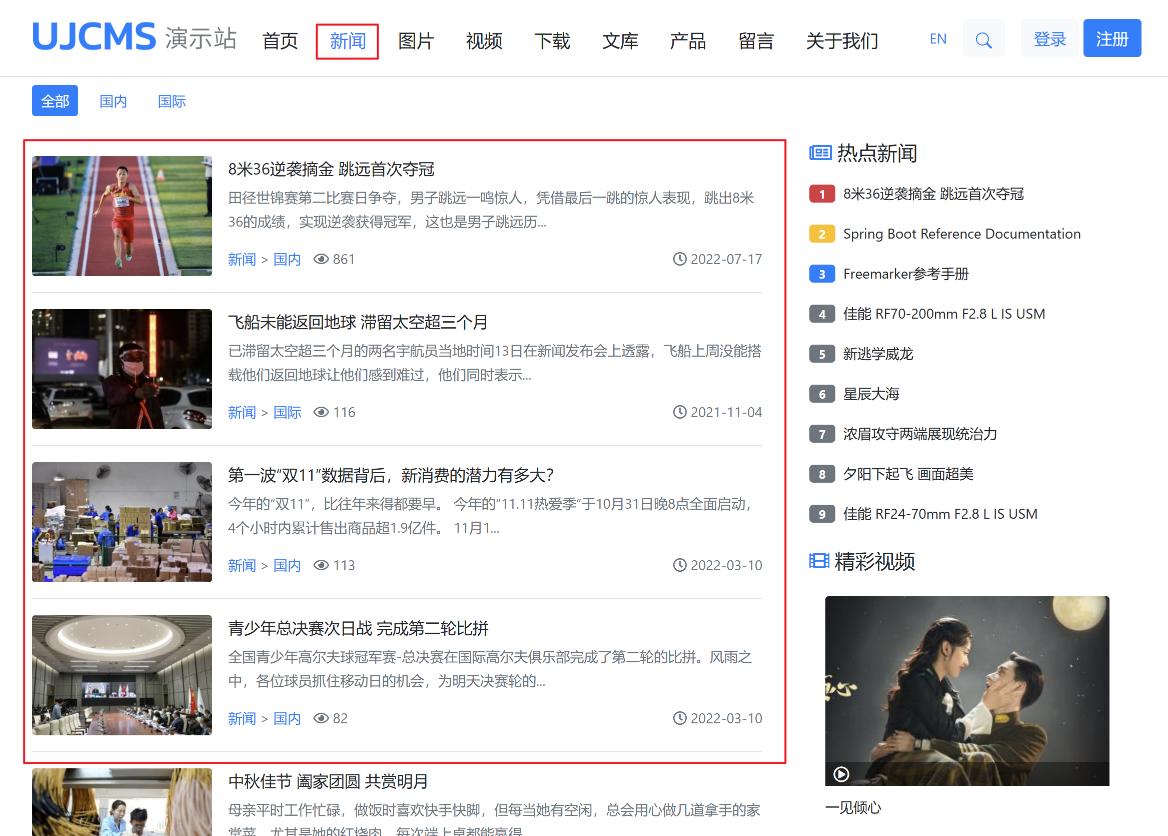Image resolution: width=1168 pixels, height=836 pixels.
Task: Click the clock icon beside 2022-07-17
Action: (679, 259)
